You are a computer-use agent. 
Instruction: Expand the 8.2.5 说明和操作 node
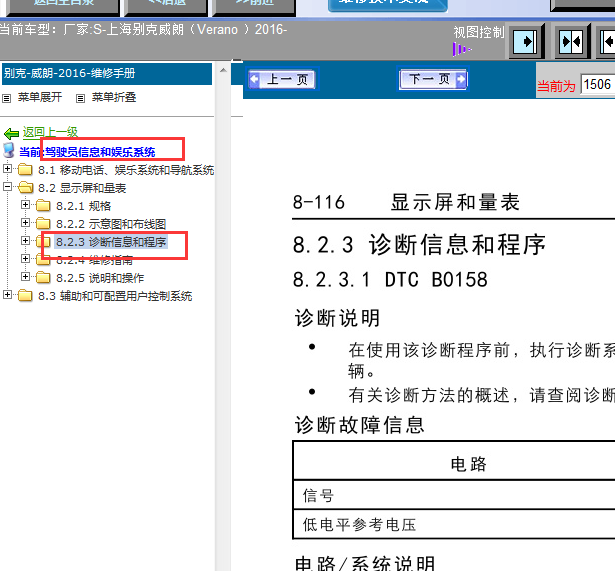[x=25, y=276]
